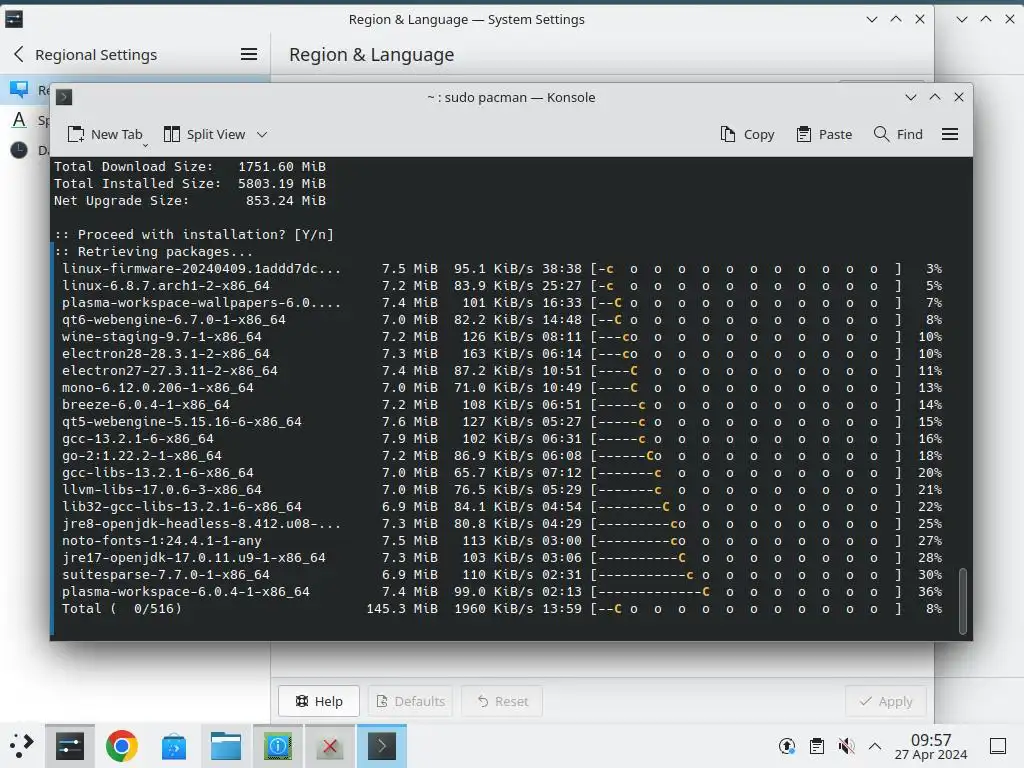Open the Info Center taskbar entry
The image size is (1024, 768).
278,746
